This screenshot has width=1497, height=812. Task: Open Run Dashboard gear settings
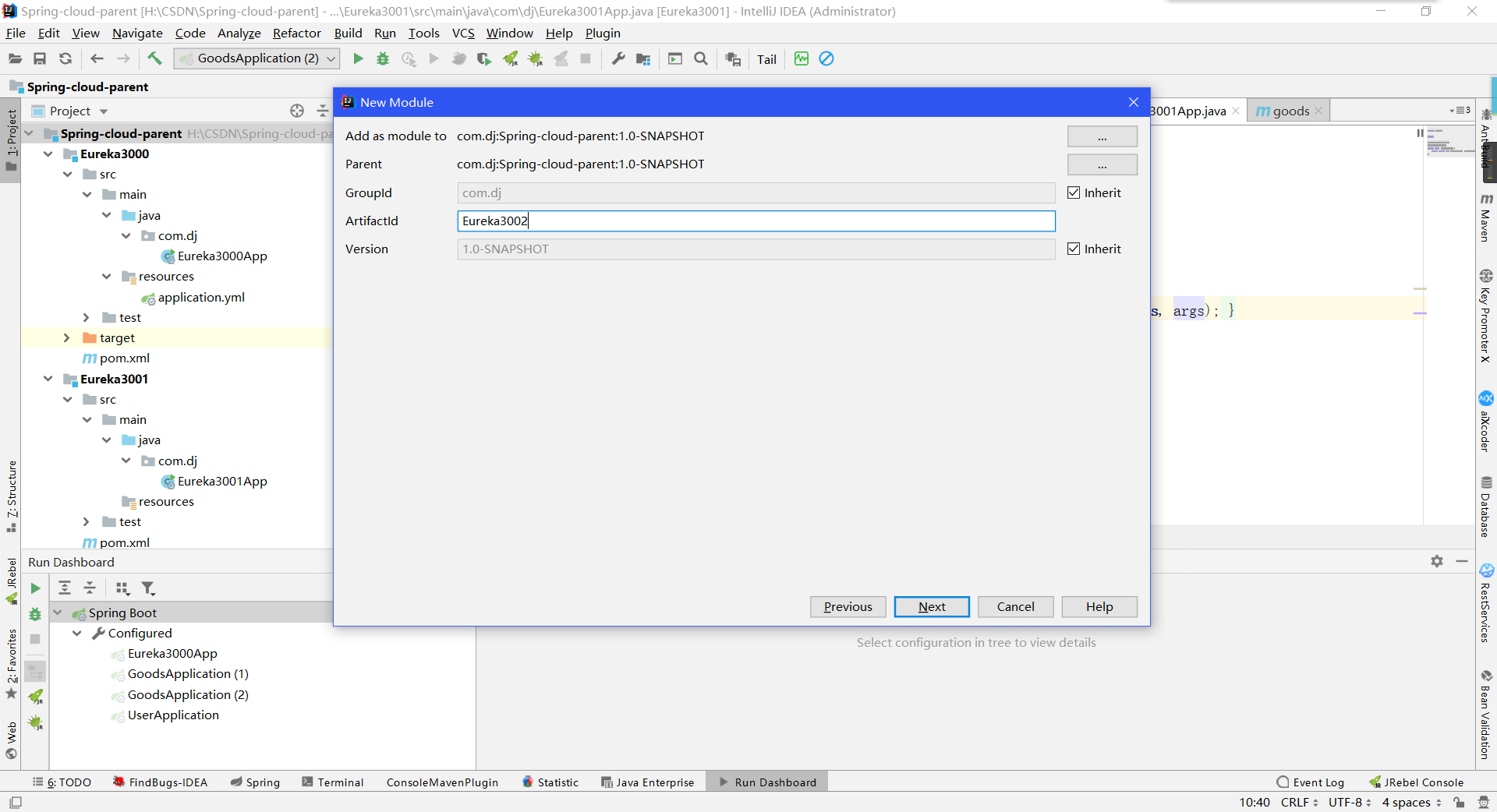(1437, 561)
